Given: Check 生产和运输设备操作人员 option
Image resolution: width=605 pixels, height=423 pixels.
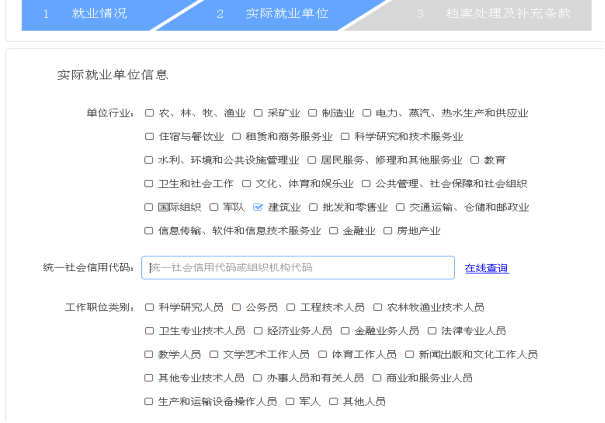Looking at the screenshot, I should pyautogui.click(x=149, y=401).
